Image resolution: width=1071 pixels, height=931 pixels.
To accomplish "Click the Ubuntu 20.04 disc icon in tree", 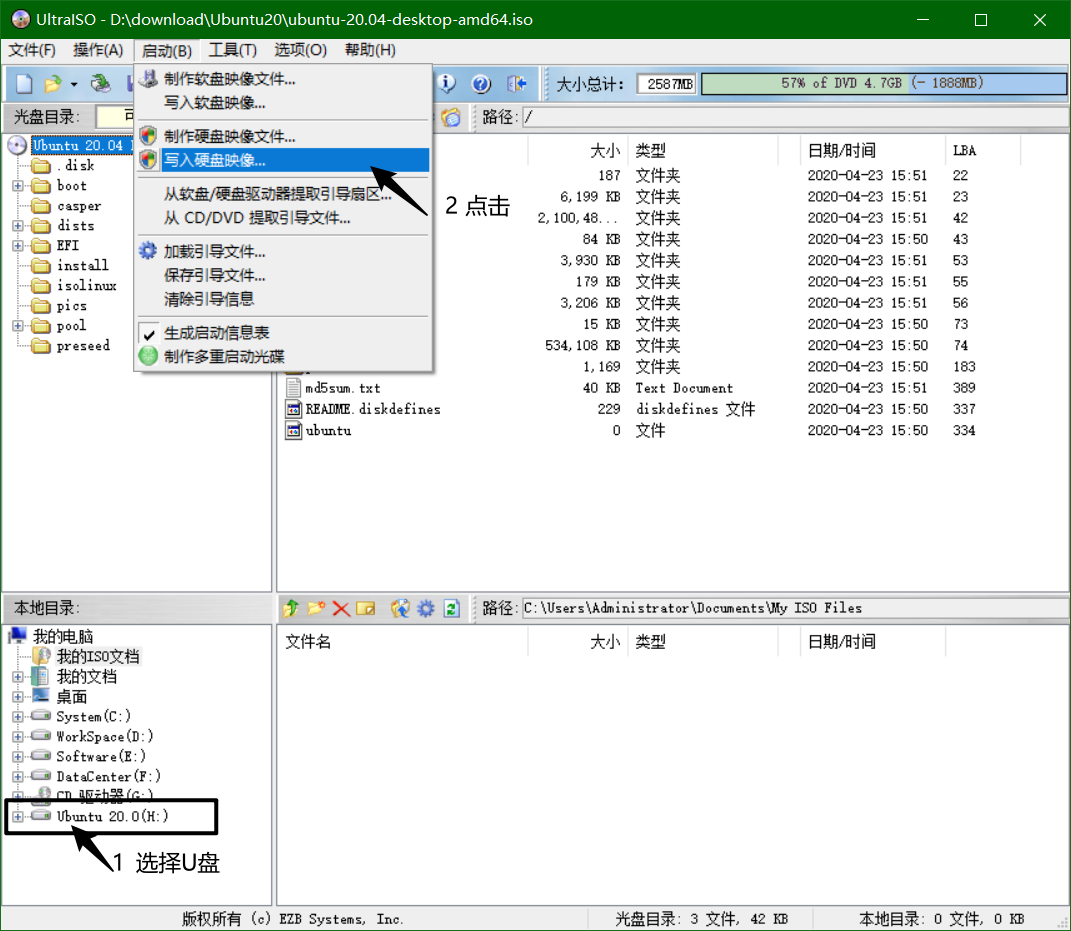I will tap(17, 145).
